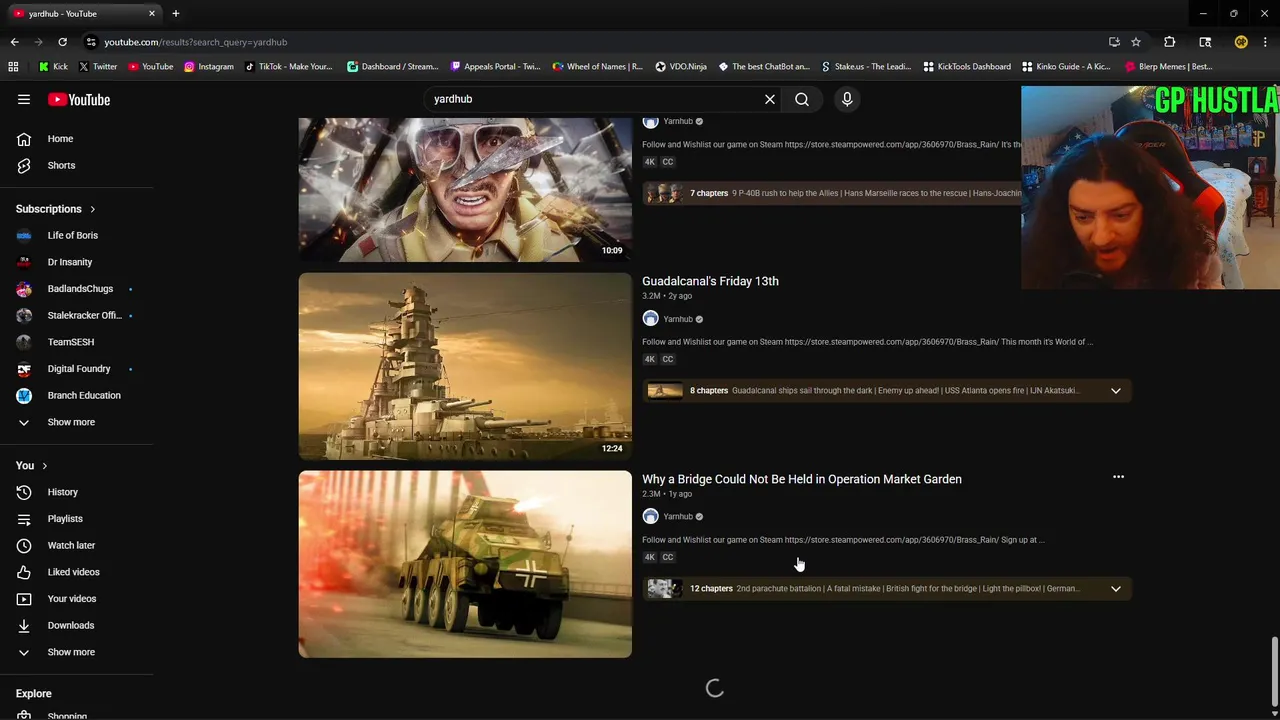Clear the search box with the X icon
This screenshot has height=720, width=1280.
770,99
